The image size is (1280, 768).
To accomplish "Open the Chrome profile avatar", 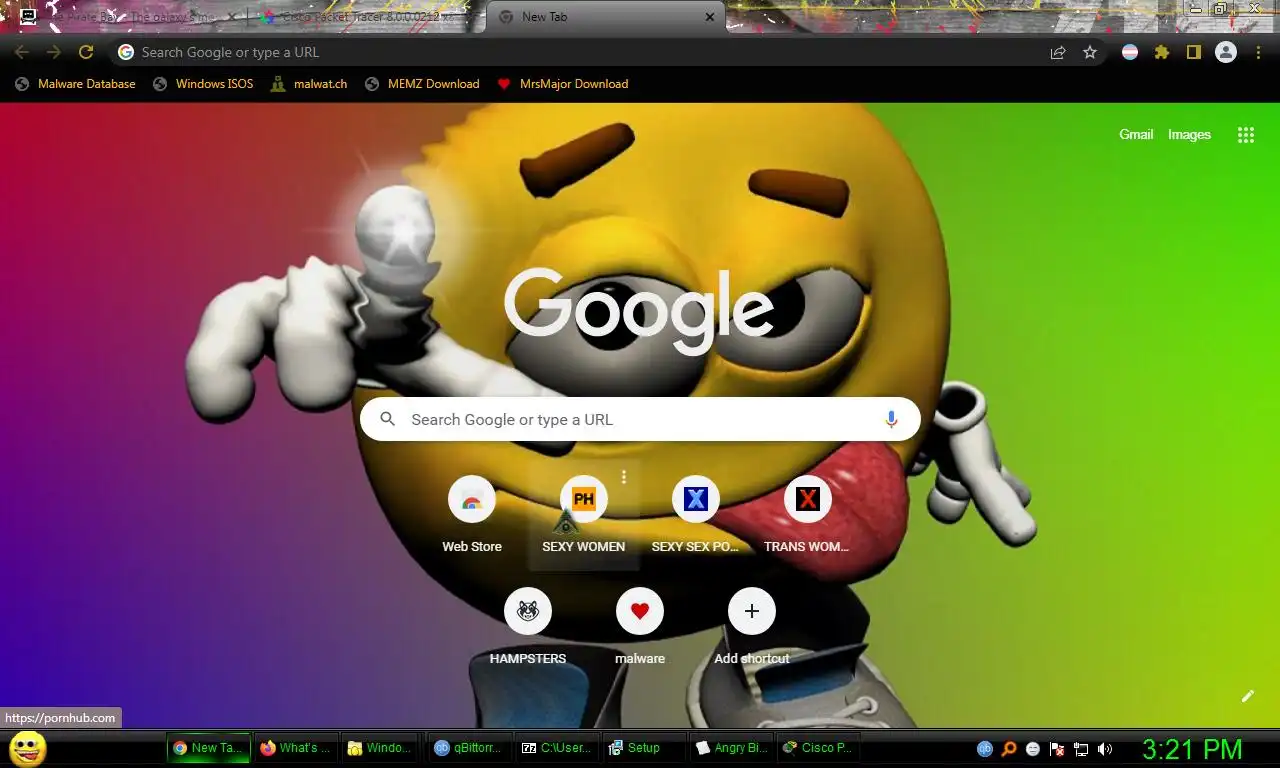I will click(x=1226, y=52).
